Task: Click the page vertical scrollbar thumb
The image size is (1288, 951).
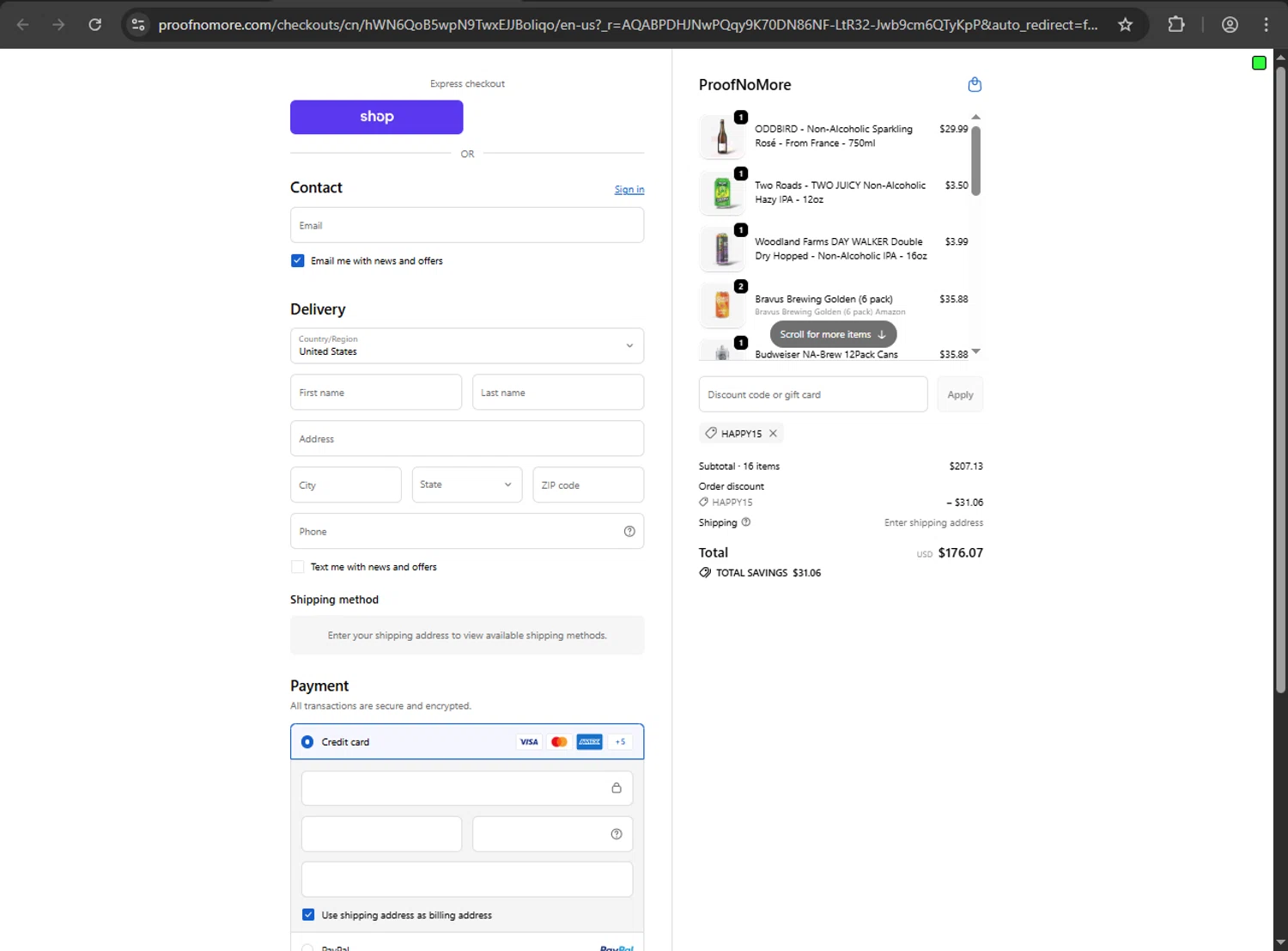Action: (1280, 378)
